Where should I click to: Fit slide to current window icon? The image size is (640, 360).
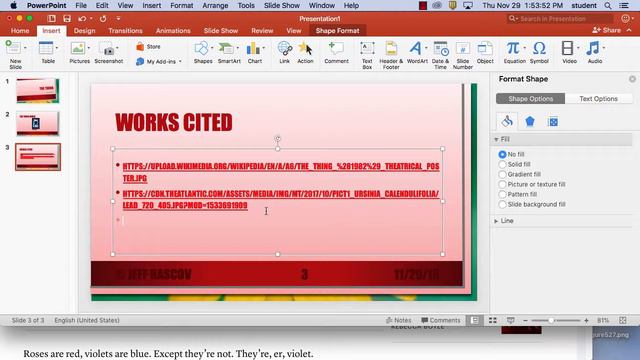[x=622, y=320]
